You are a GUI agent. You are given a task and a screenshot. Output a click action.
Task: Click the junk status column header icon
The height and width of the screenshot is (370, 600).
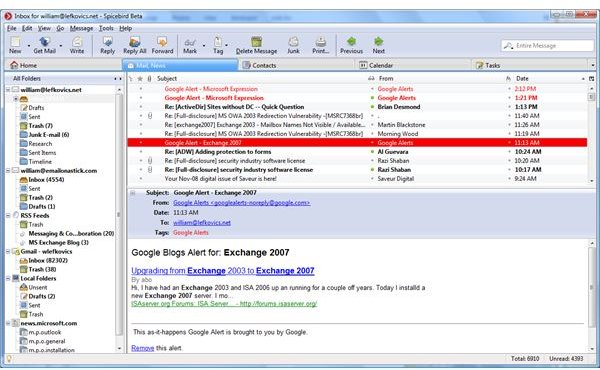tap(509, 78)
